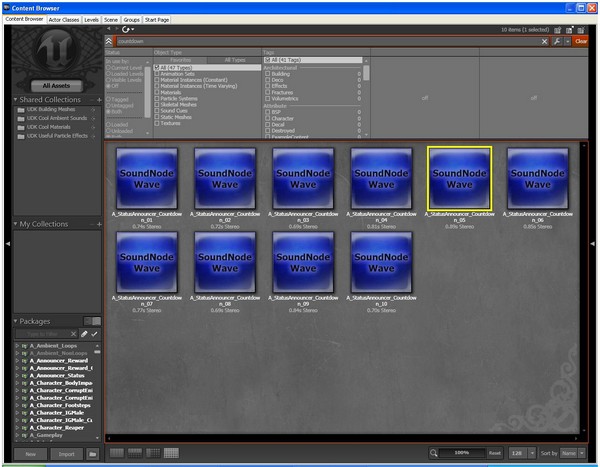Collapse the My Collections section
The image size is (600, 467).
[x=15, y=224]
